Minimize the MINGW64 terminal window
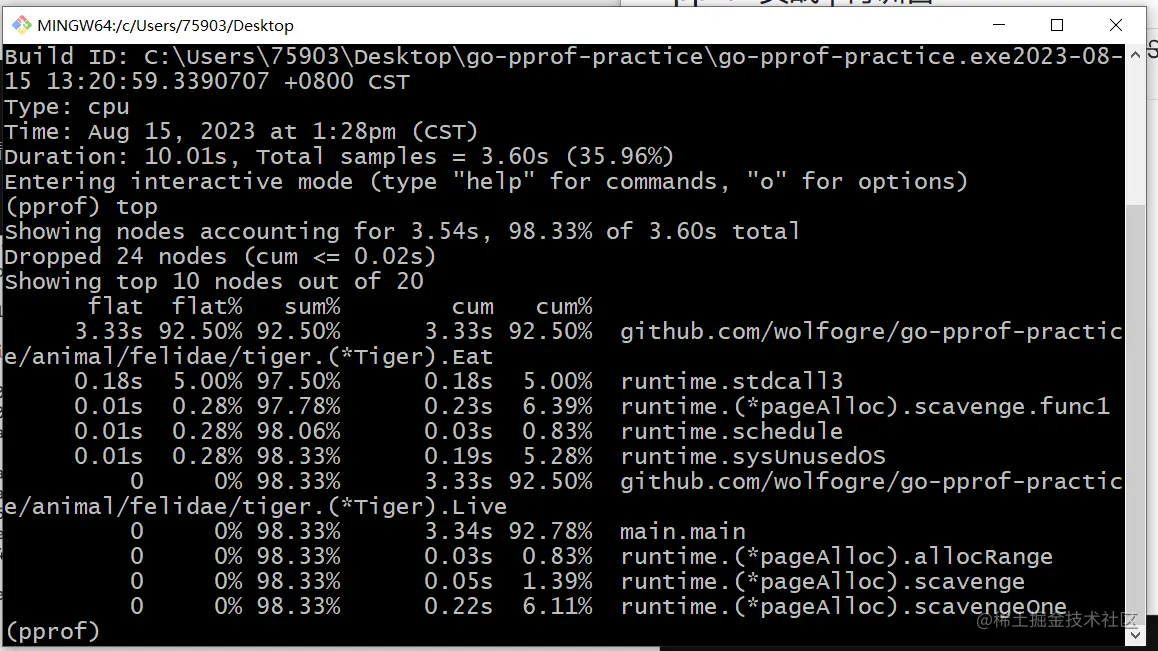The height and width of the screenshot is (651, 1158). 998,25
